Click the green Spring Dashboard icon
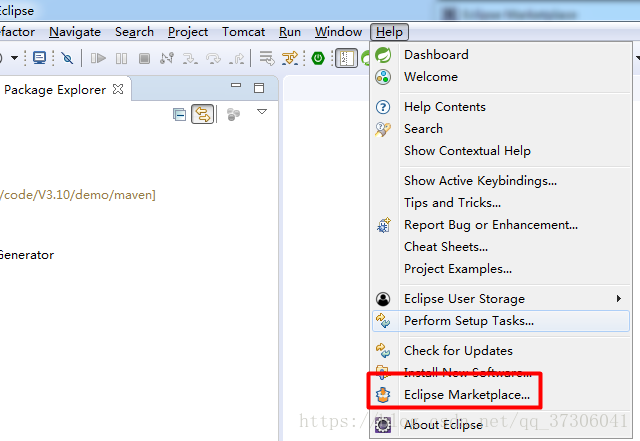 pyautogui.click(x=383, y=55)
